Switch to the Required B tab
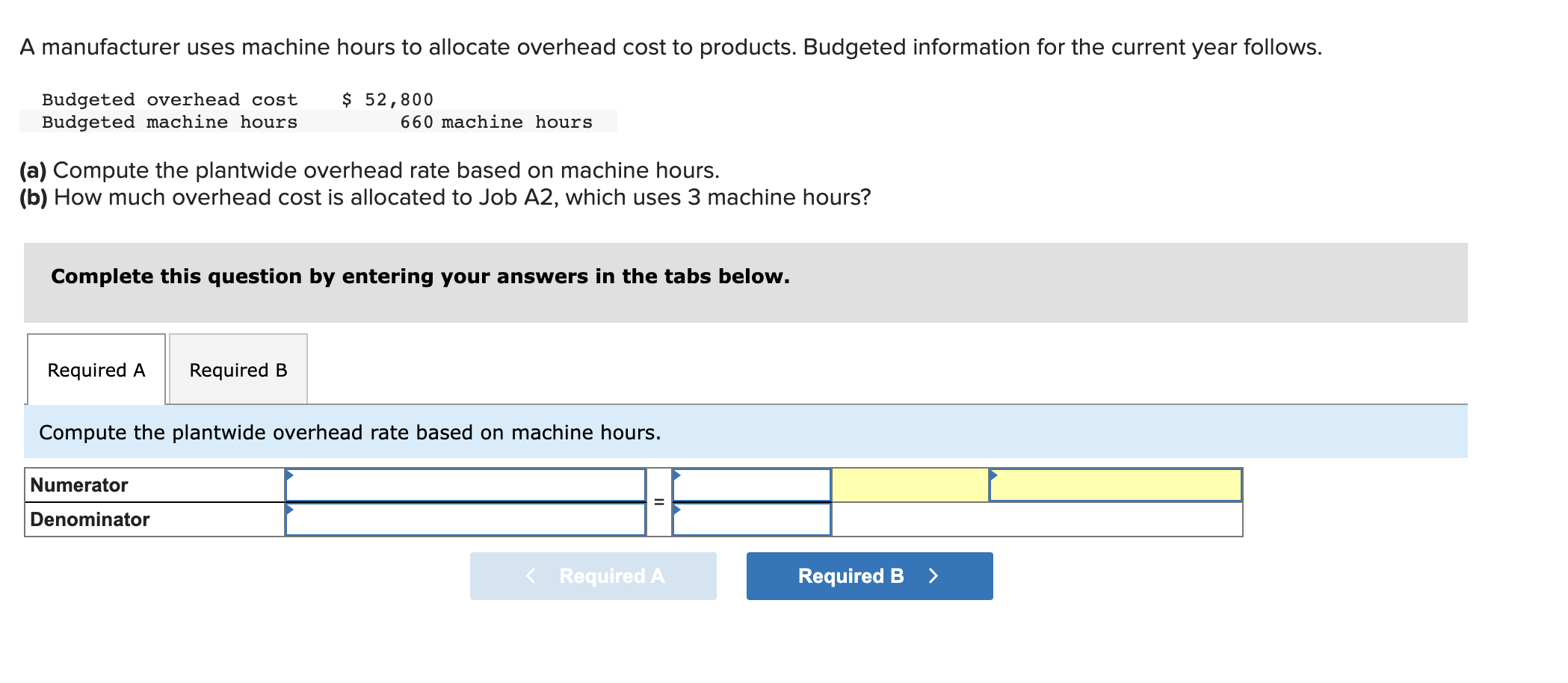Image resolution: width=1568 pixels, height=683 pixels. click(x=238, y=369)
